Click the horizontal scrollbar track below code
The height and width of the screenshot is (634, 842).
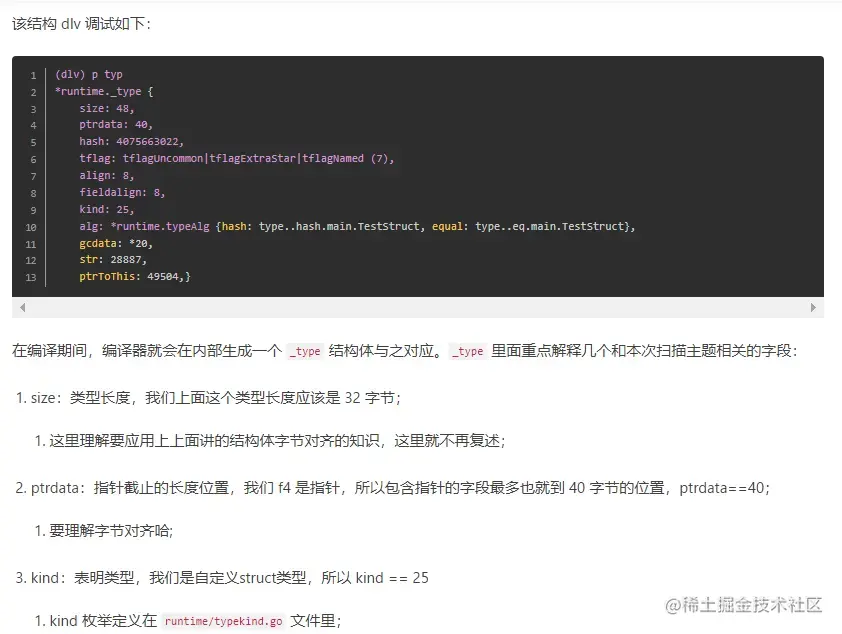[418, 308]
